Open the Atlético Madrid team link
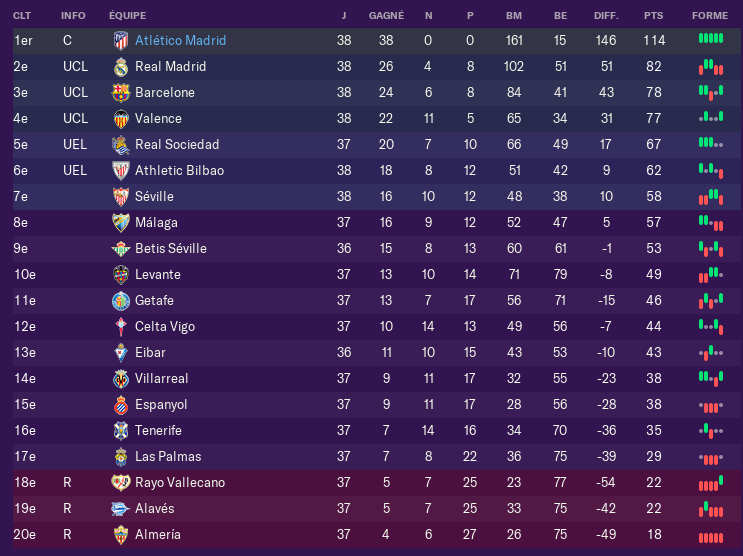 coord(180,41)
